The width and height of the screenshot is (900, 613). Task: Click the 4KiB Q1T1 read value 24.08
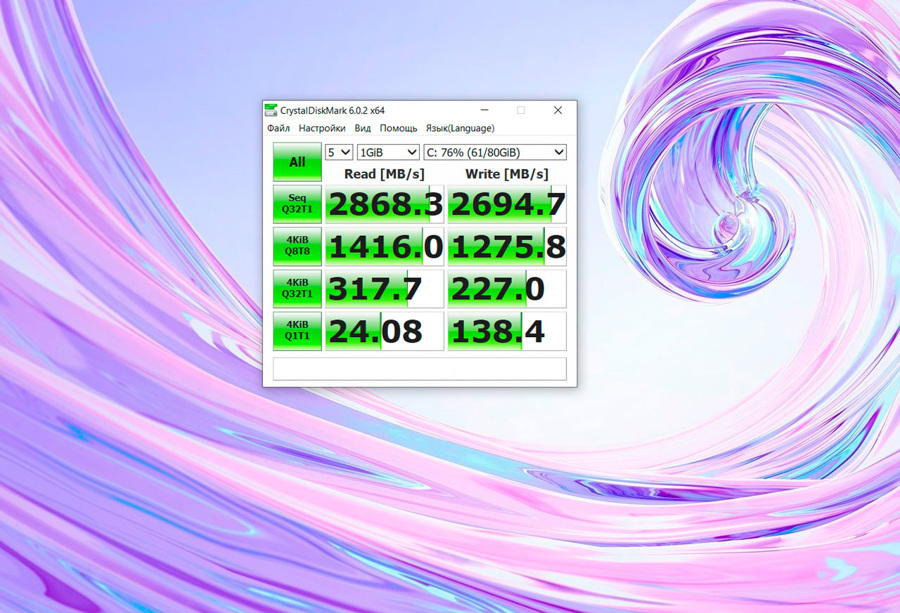click(x=385, y=331)
